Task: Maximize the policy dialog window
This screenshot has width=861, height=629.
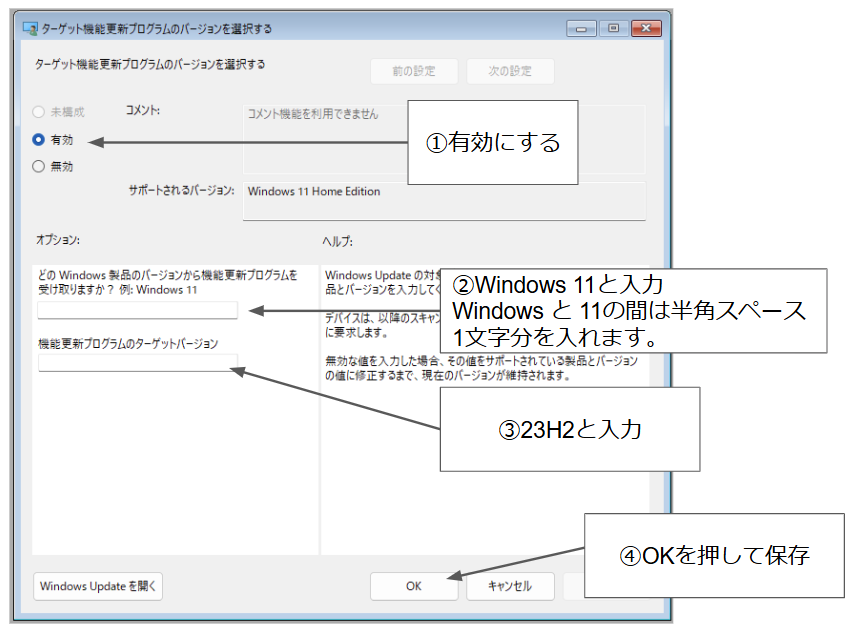Action: 613,29
